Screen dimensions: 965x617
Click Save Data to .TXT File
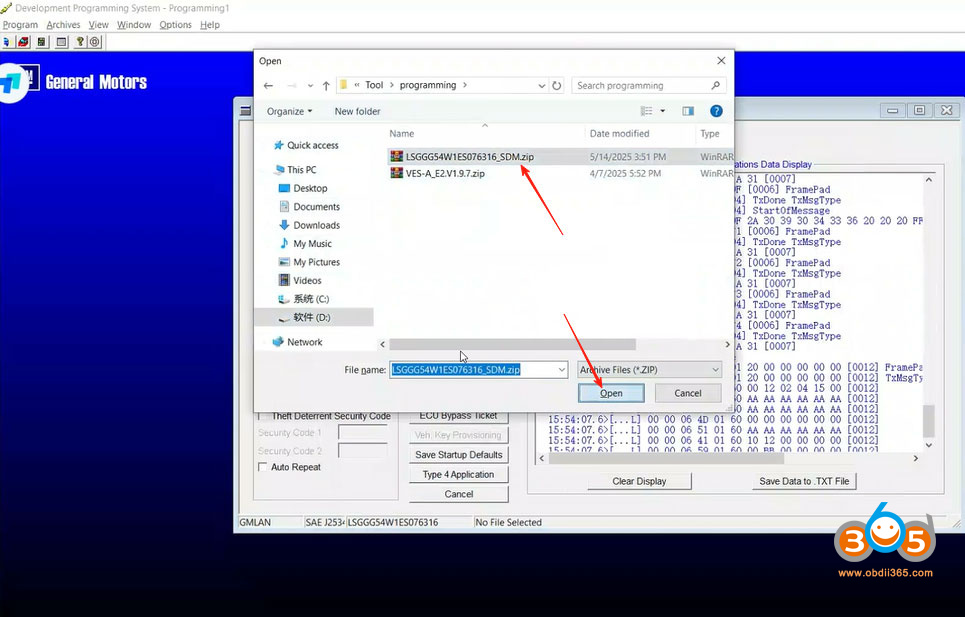click(x=804, y=481)
